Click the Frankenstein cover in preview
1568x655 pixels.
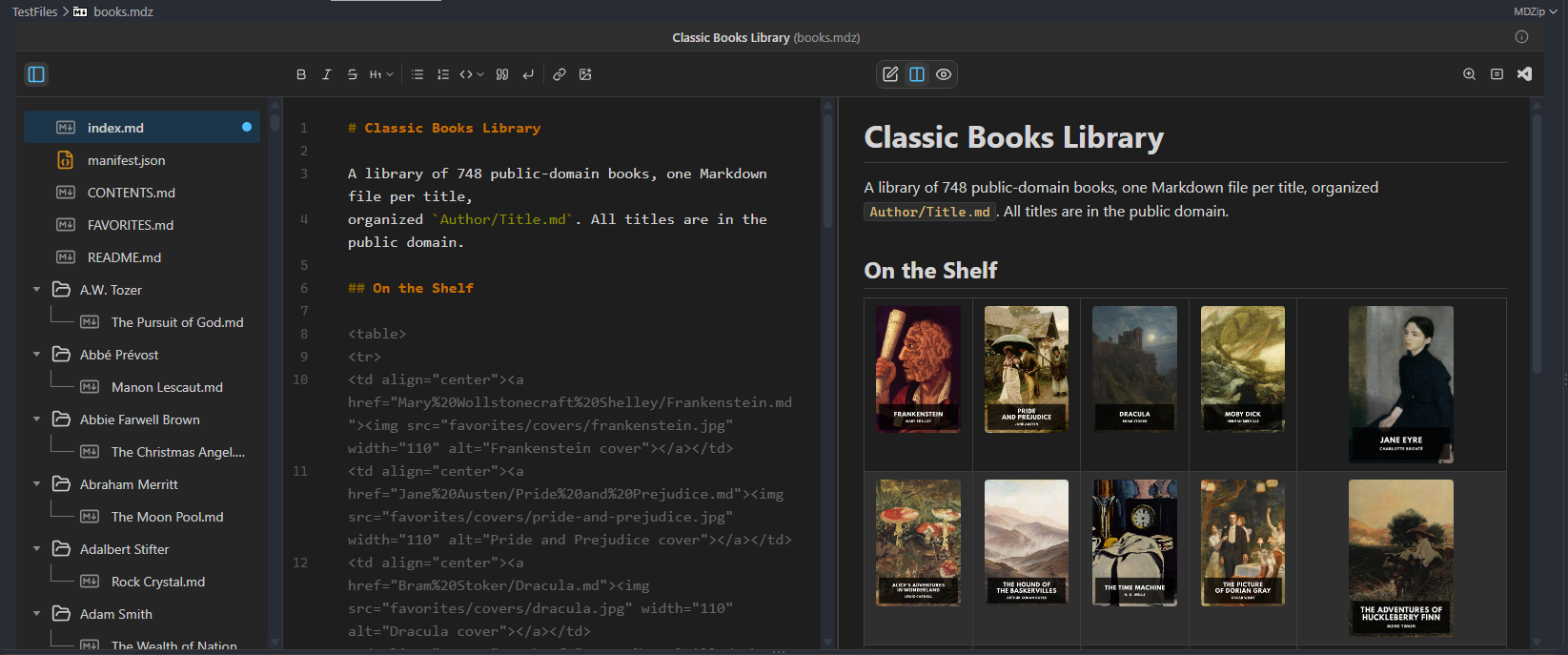pyautogui.click(x=918, y=369)
